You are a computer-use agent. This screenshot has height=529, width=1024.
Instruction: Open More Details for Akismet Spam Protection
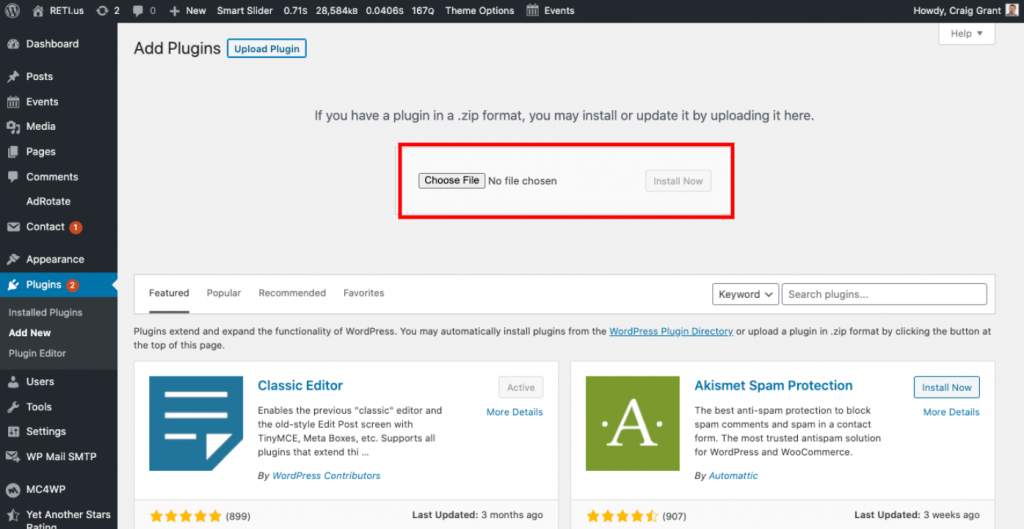pyautogui.click(x=952, y=412)
